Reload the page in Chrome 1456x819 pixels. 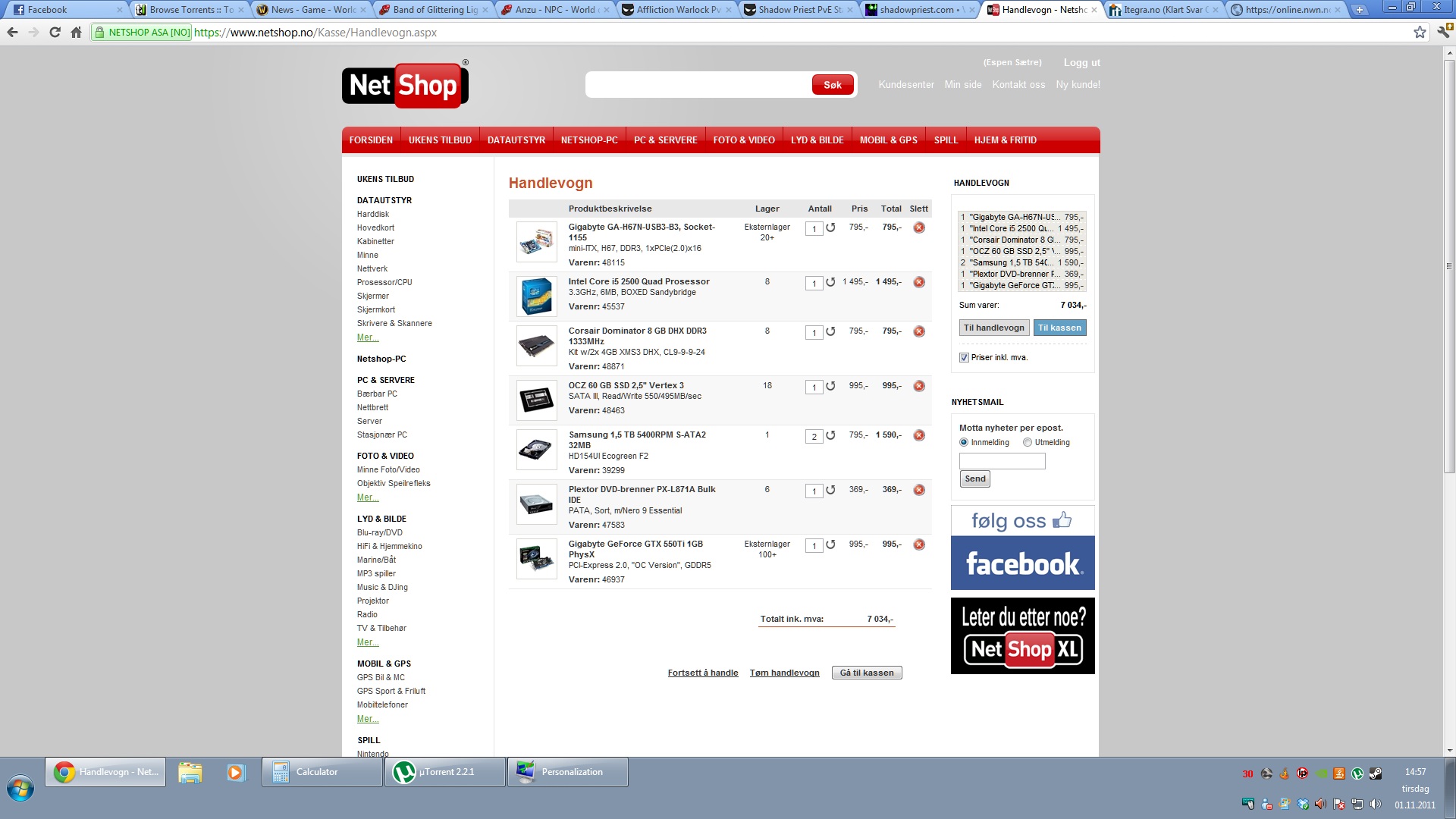(x=55, y=32)
